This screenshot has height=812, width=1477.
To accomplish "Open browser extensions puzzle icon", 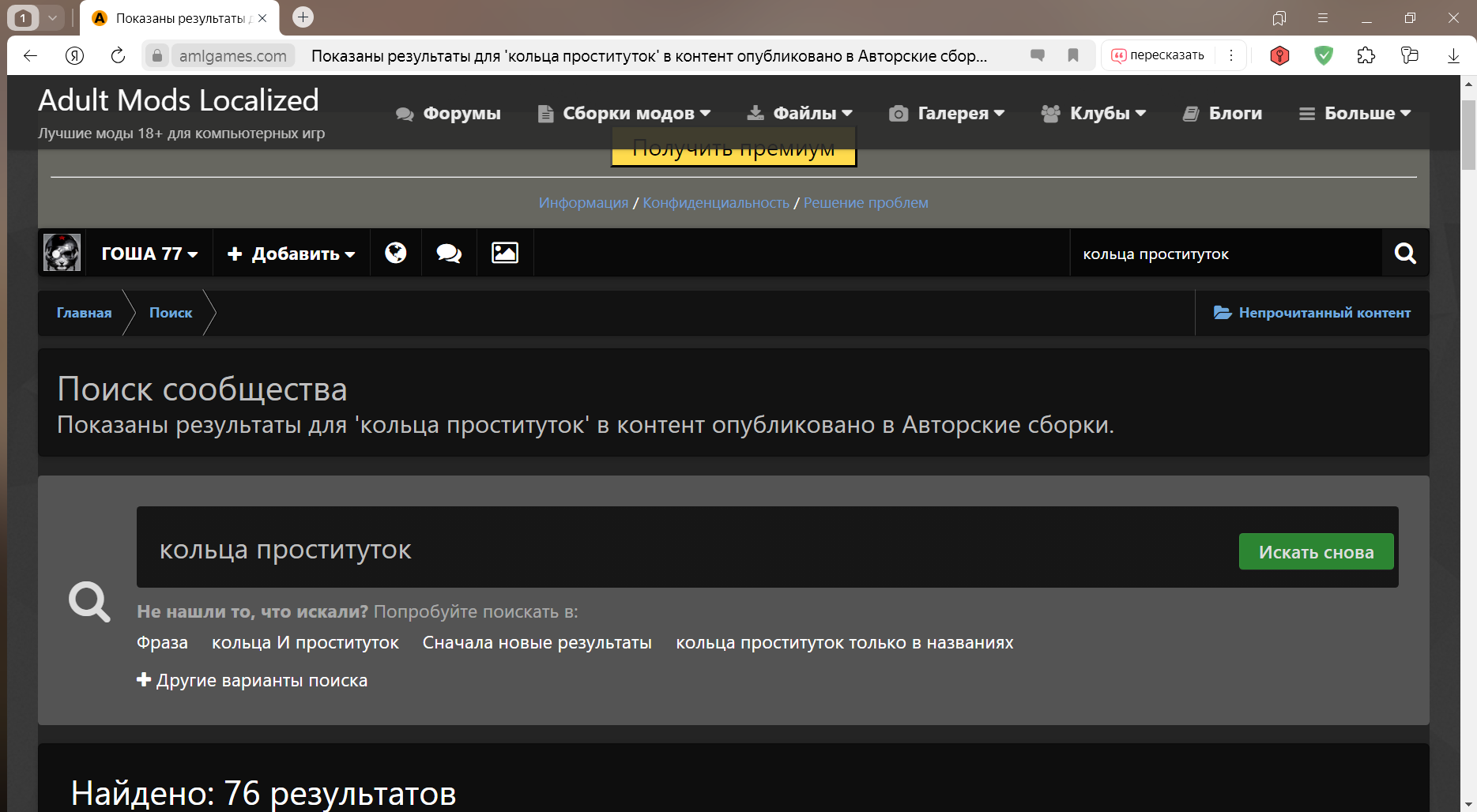I will coord(1366,55).
